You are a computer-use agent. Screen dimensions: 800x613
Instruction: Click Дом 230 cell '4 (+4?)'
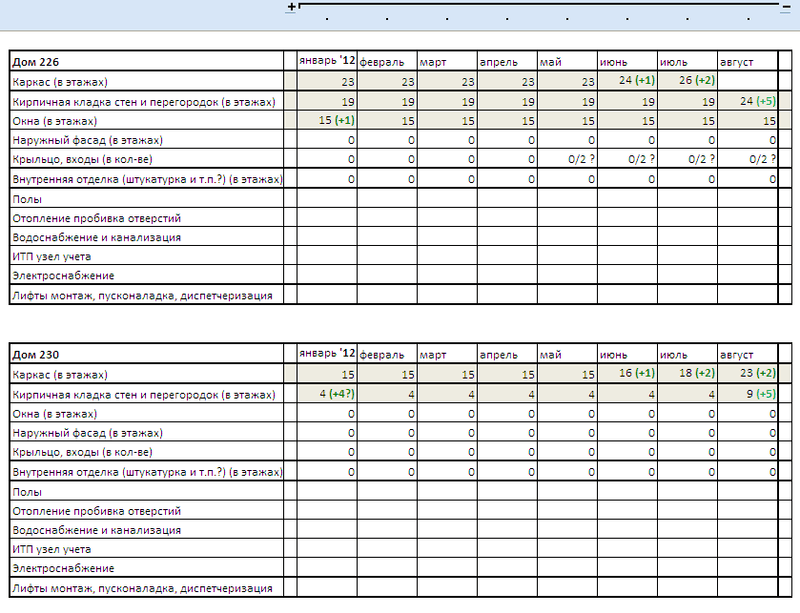click(327, 394)
